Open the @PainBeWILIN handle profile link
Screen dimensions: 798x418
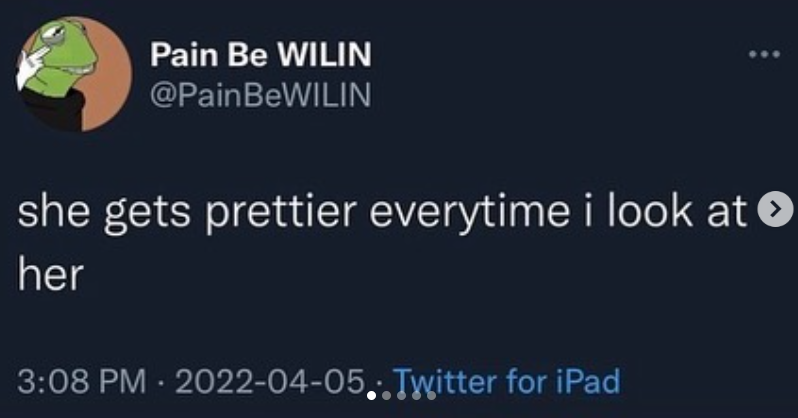(x=260, y=95)
